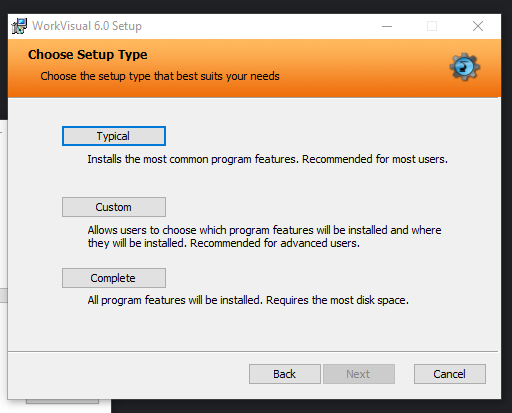The width and height of the screenshot is (512, 413).
Task: Cancel the WorkVisual installation
Action: pyautogui.click(x=450, y=374)
